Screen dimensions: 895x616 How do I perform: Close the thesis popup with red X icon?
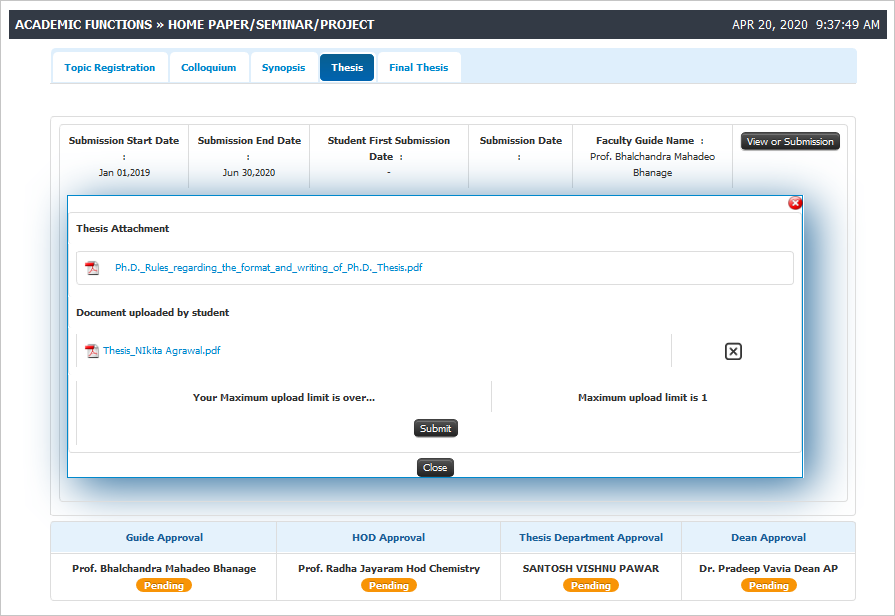pos(795,203)
